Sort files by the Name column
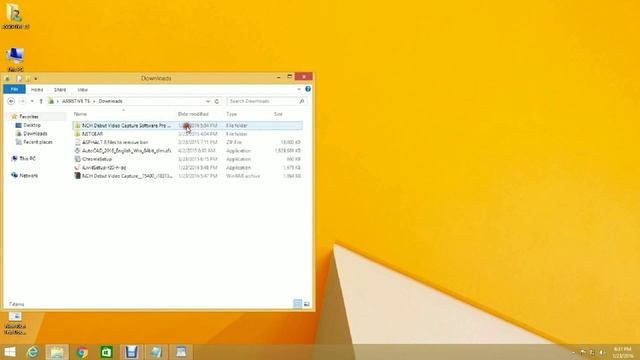The height and width of the screenshot is (360, 640). (x=80, y=114)
